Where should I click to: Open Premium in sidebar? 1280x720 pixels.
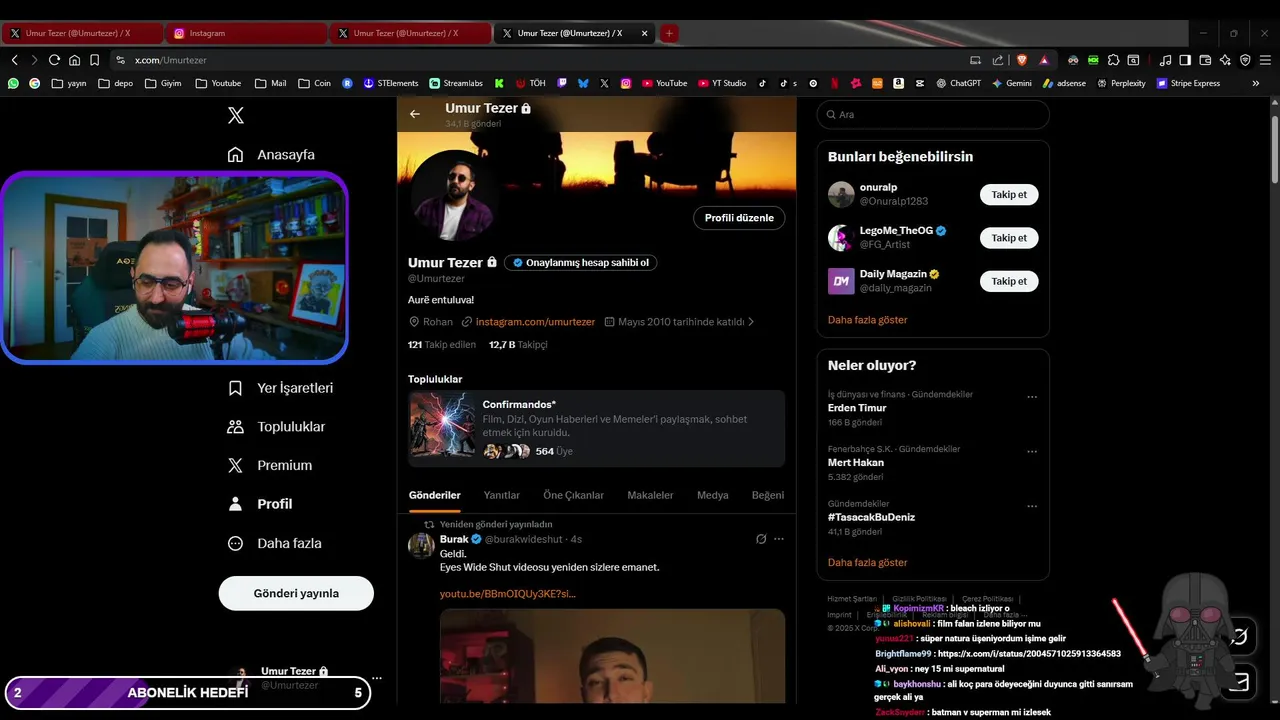point(270,465)
